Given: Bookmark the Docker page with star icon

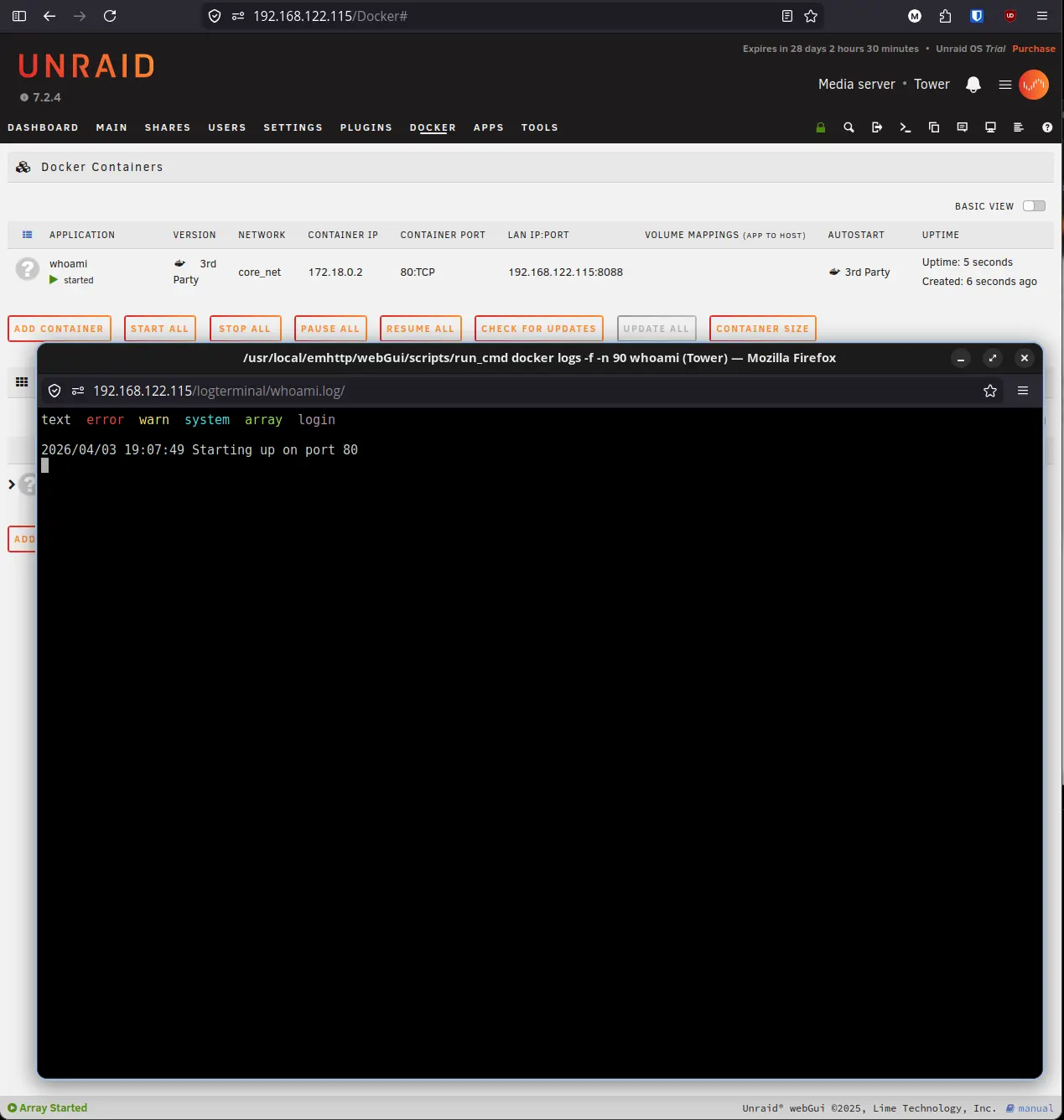Looking at the screenshot, I should point(811,16).
